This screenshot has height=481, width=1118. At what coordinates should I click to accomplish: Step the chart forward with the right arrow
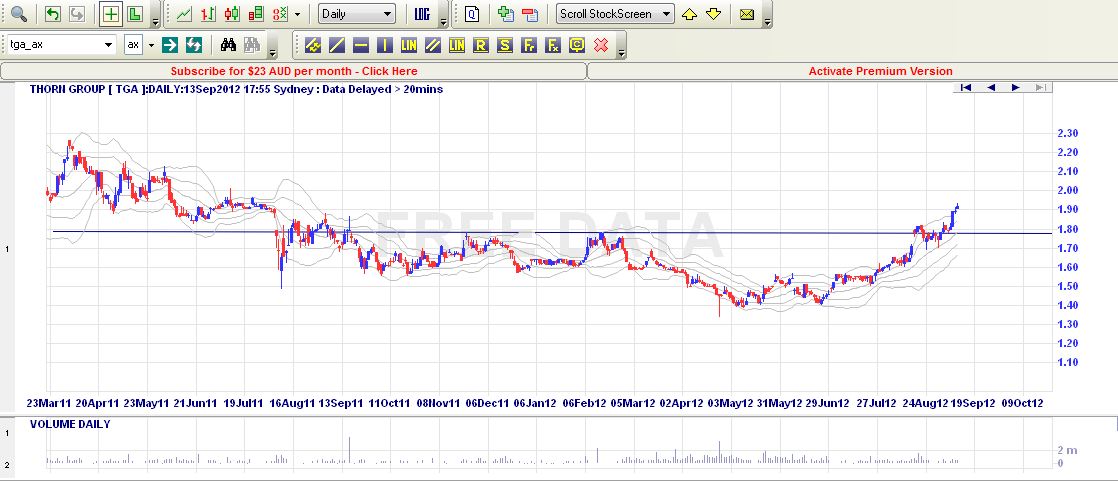click(1016, 88)
